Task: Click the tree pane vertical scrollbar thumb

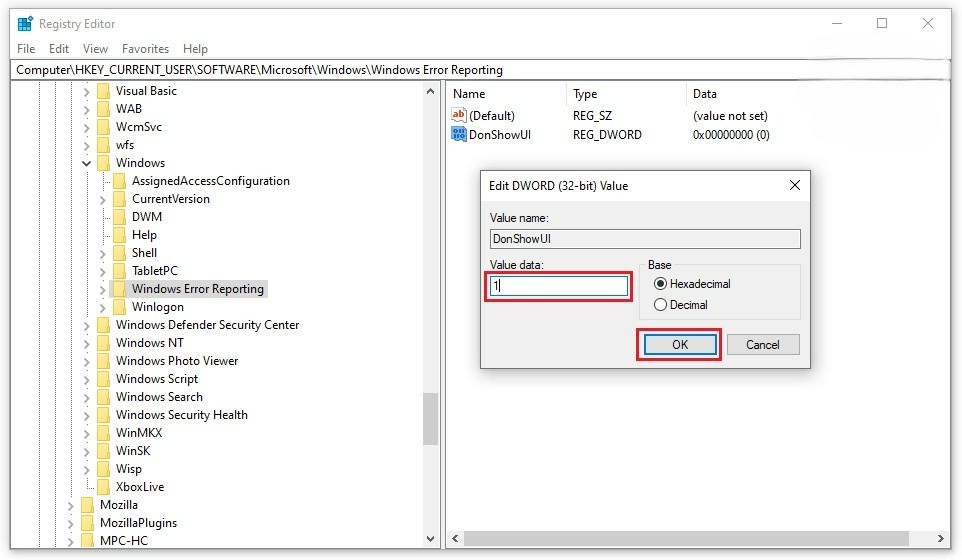Action: click(x=430, y=418)
